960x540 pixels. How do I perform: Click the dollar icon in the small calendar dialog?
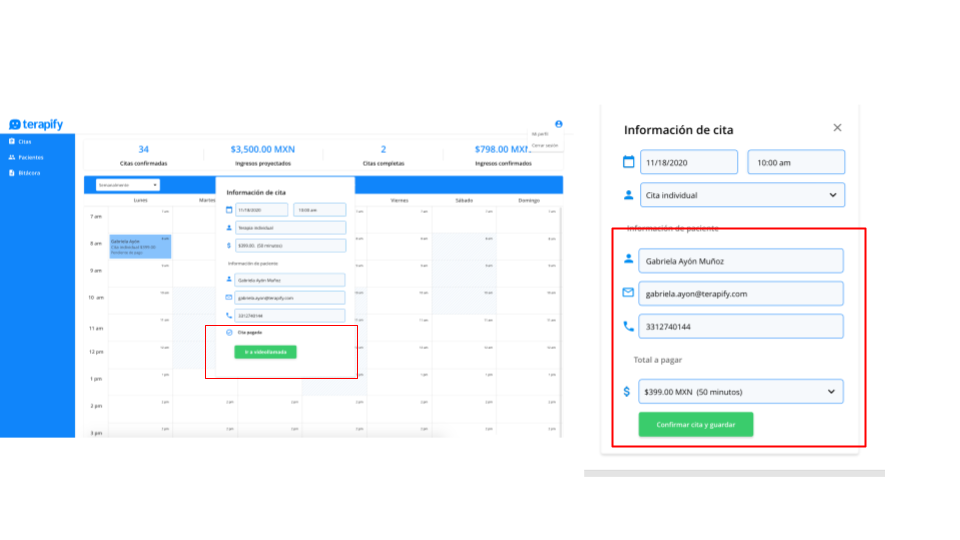(229, 246)
